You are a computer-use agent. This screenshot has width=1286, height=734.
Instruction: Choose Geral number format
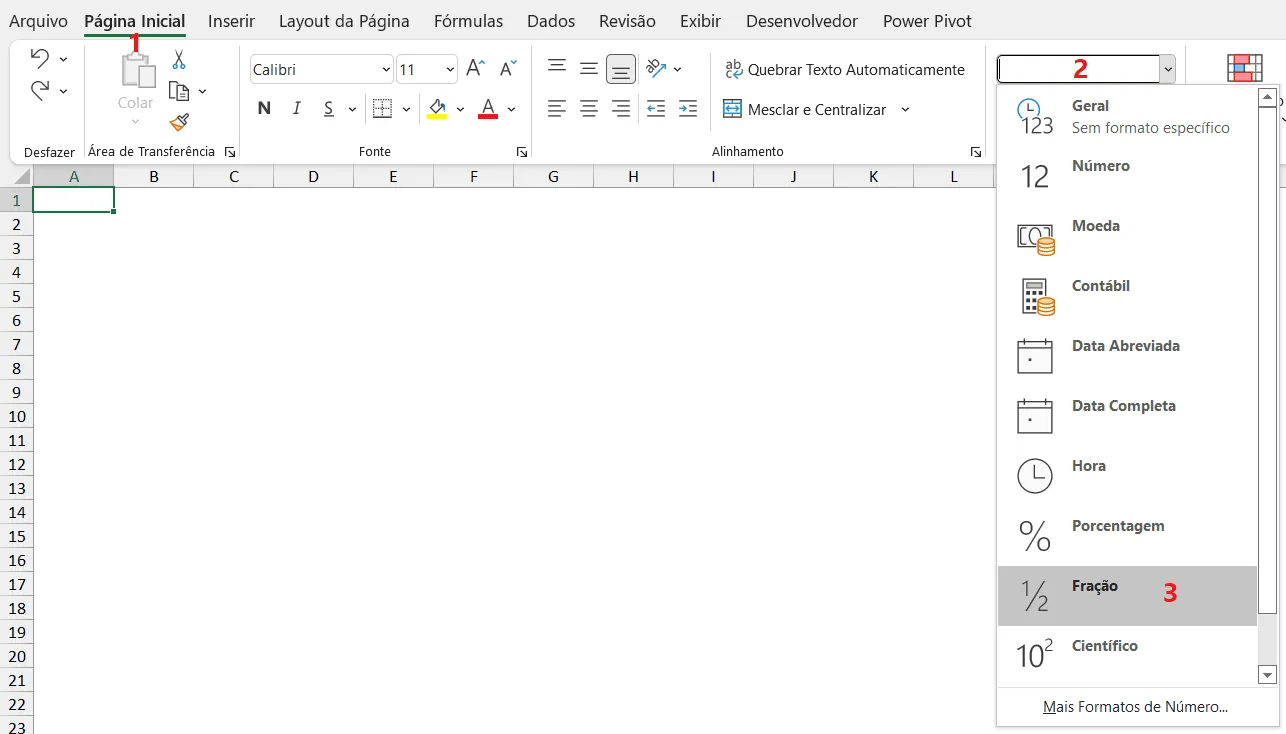(x=1127, y=116)
